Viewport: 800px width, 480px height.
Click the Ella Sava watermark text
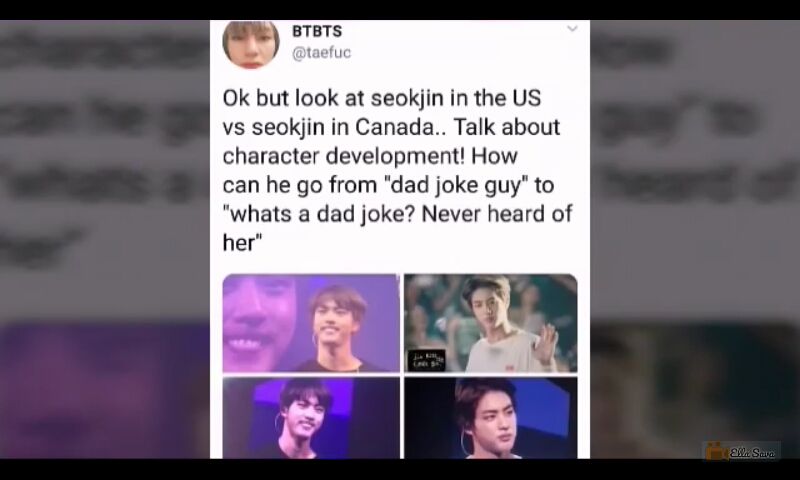coord(752,453)
